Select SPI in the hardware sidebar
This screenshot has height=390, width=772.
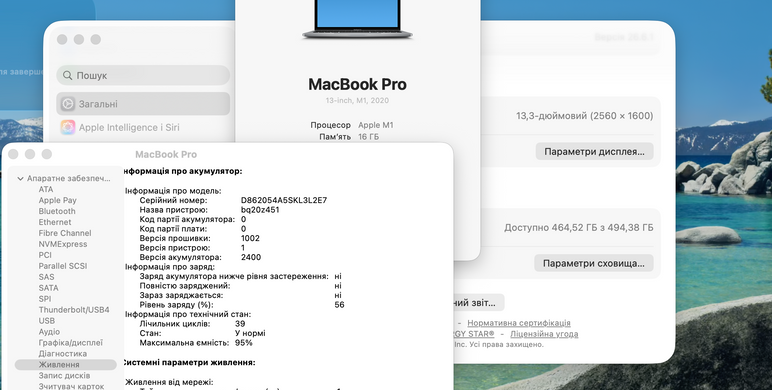(x=45, y=299)
